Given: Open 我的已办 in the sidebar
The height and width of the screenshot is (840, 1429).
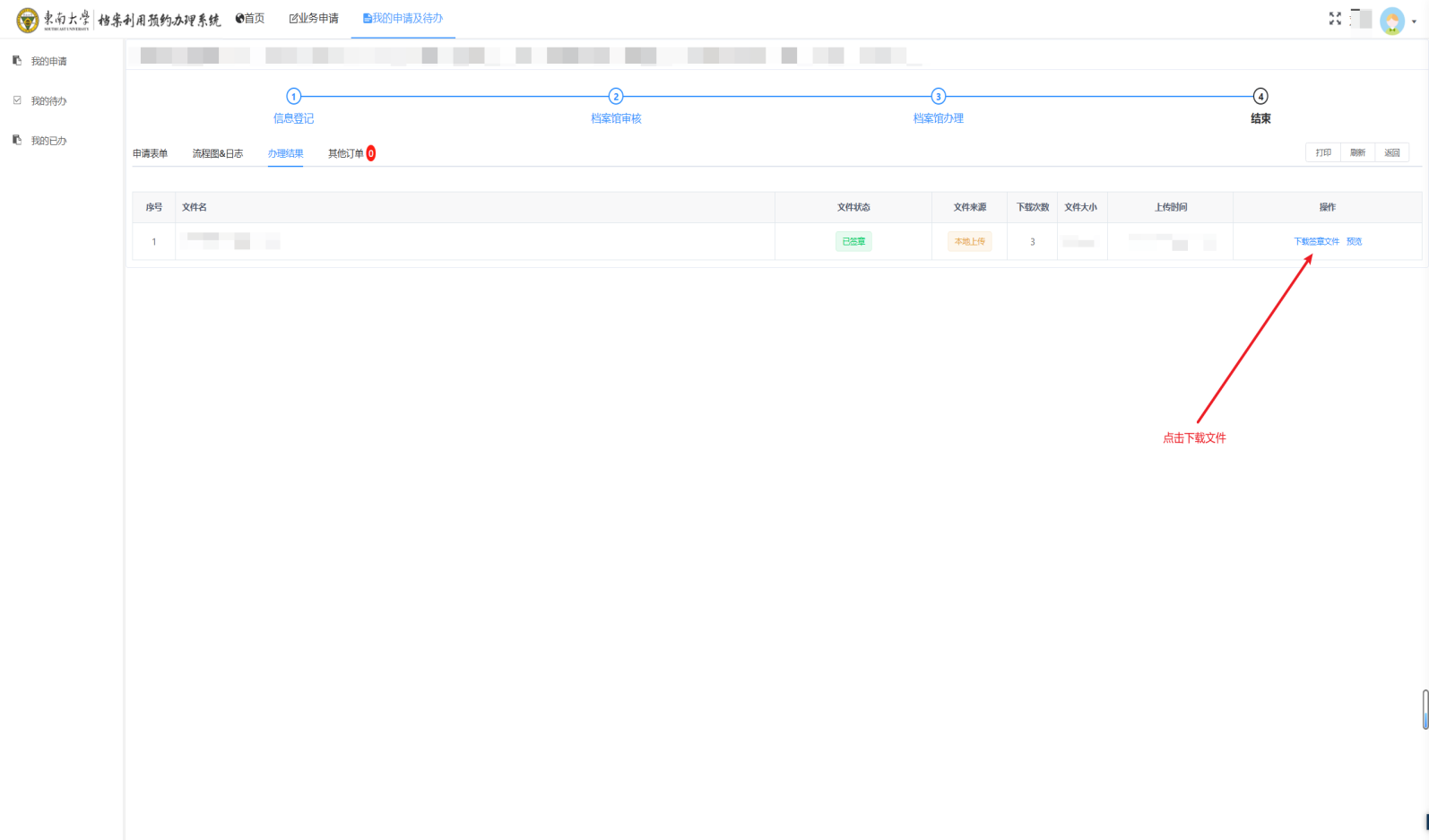Looking at the screenshot, I should (48, 141).
